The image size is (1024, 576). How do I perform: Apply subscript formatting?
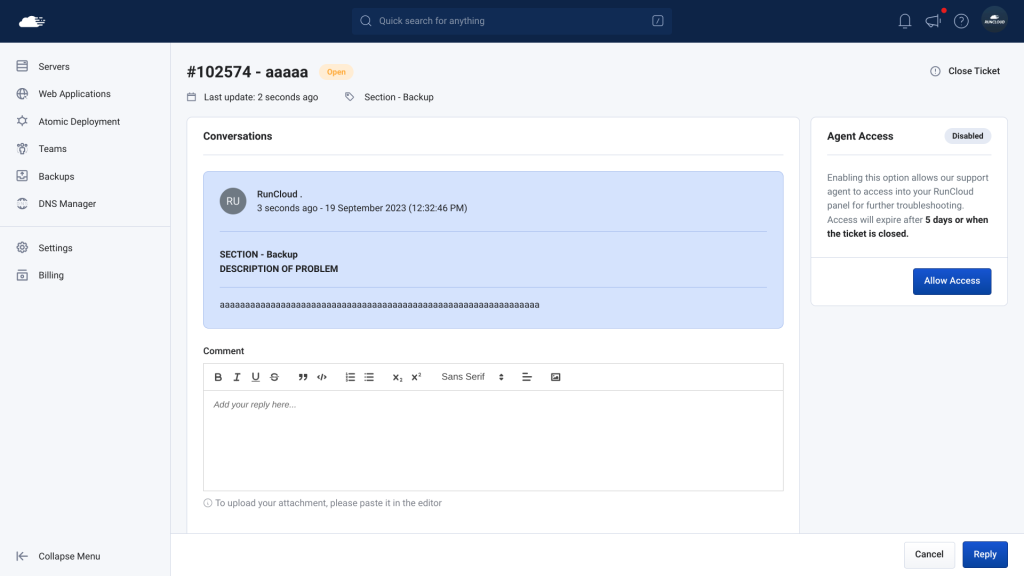coord(397,377)
